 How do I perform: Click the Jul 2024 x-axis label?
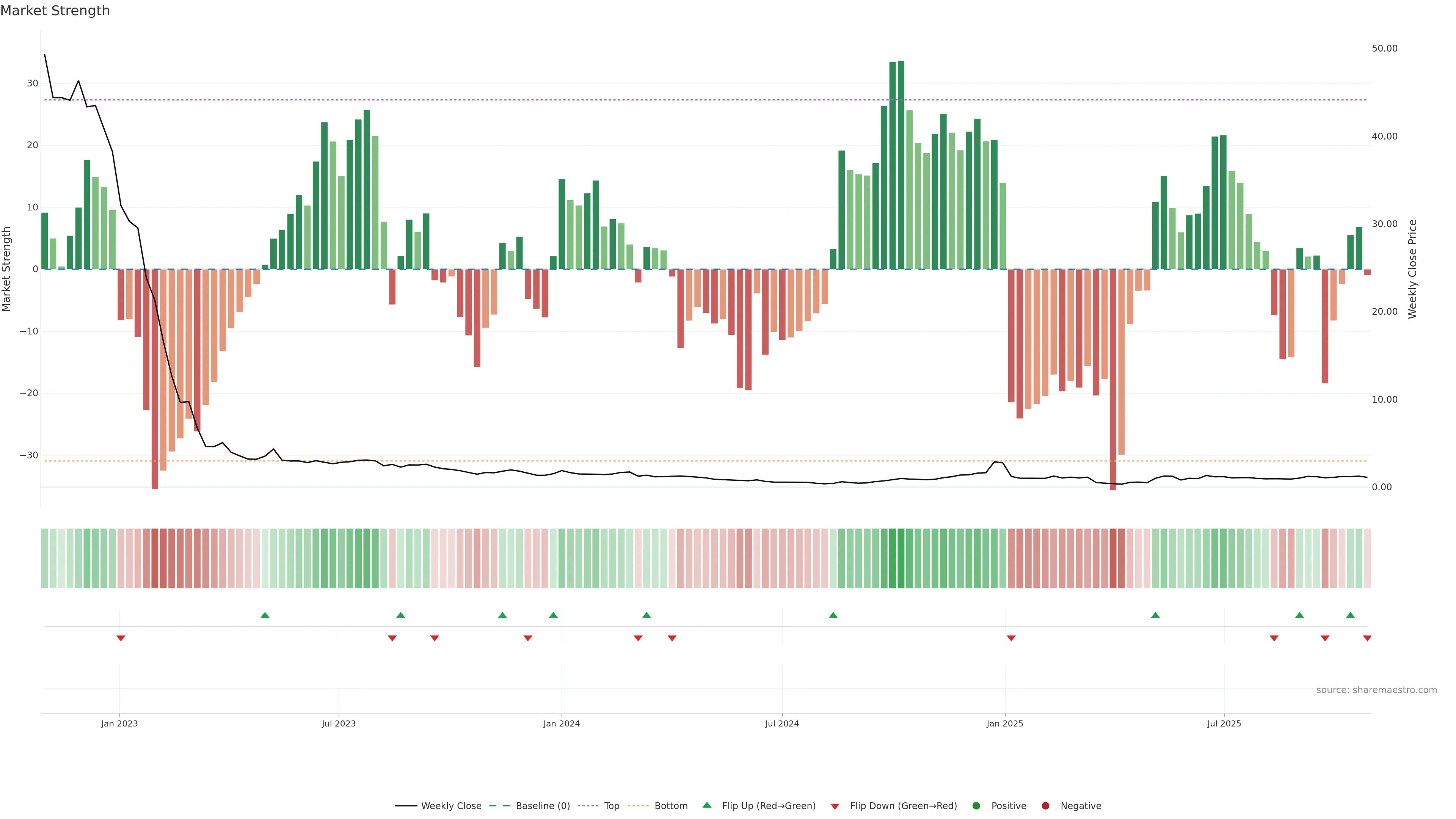click(x=782, y=723)
